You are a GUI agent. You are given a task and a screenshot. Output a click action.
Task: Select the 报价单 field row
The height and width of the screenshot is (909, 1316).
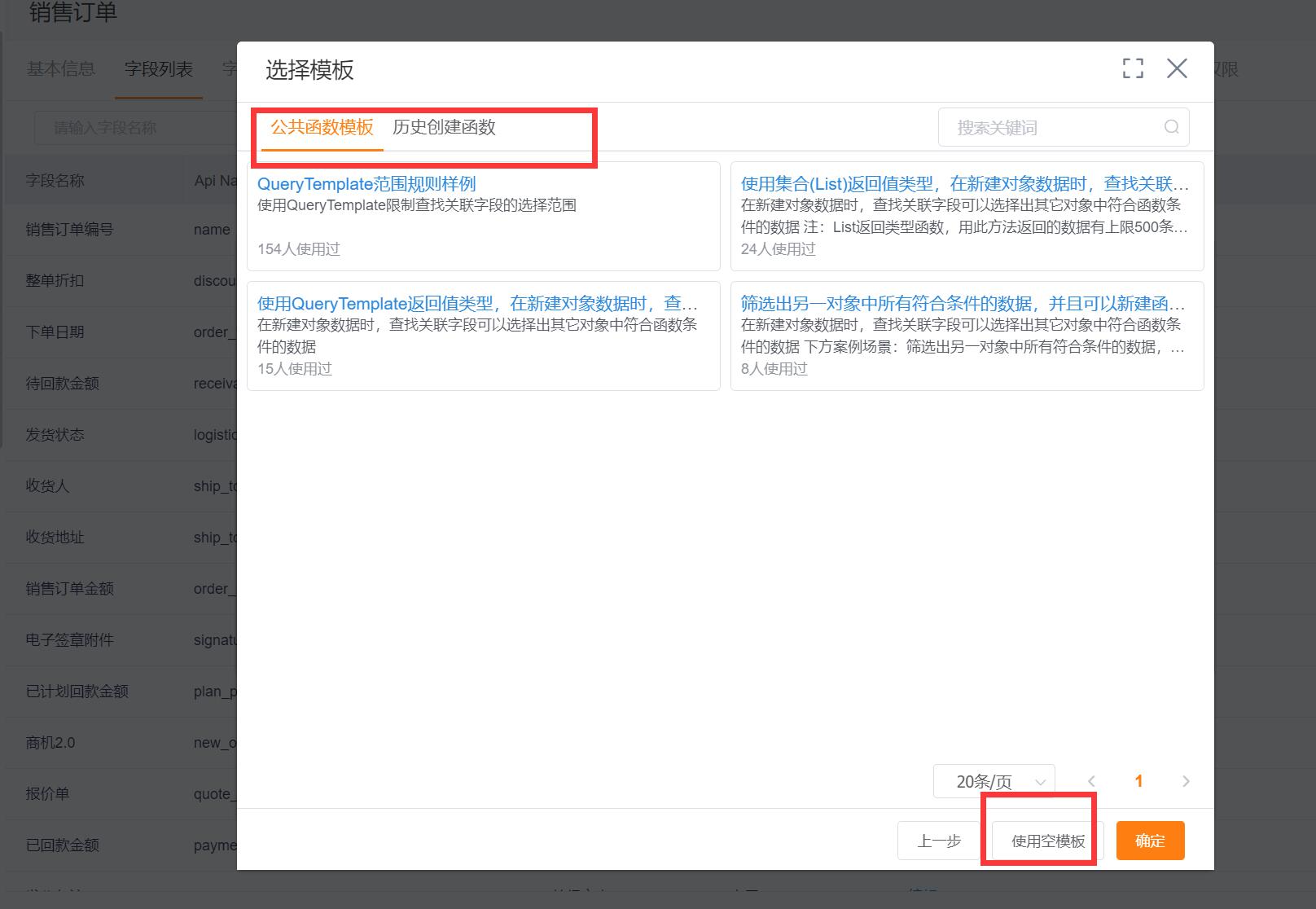coord(121,794)
